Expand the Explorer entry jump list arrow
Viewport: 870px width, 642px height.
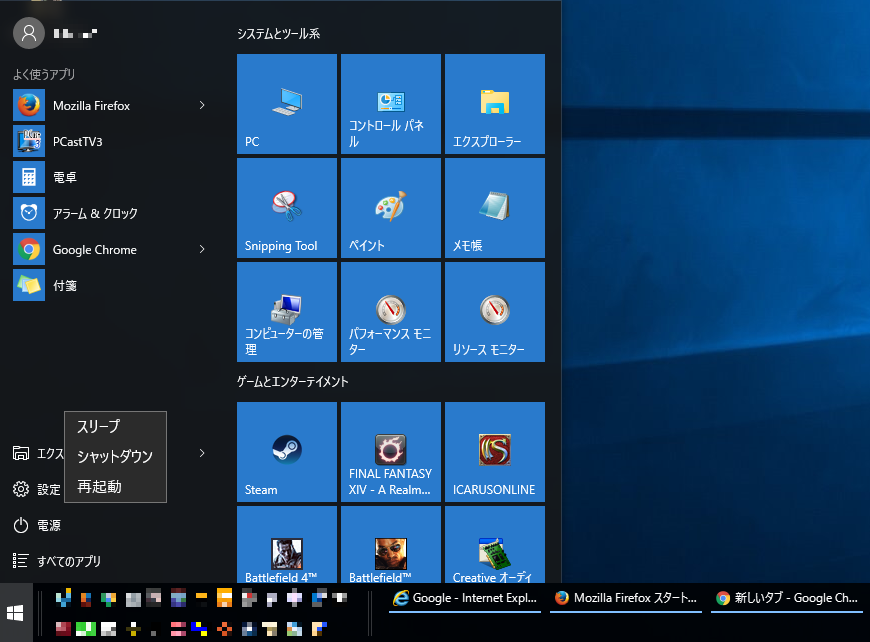tap(202, 453)
